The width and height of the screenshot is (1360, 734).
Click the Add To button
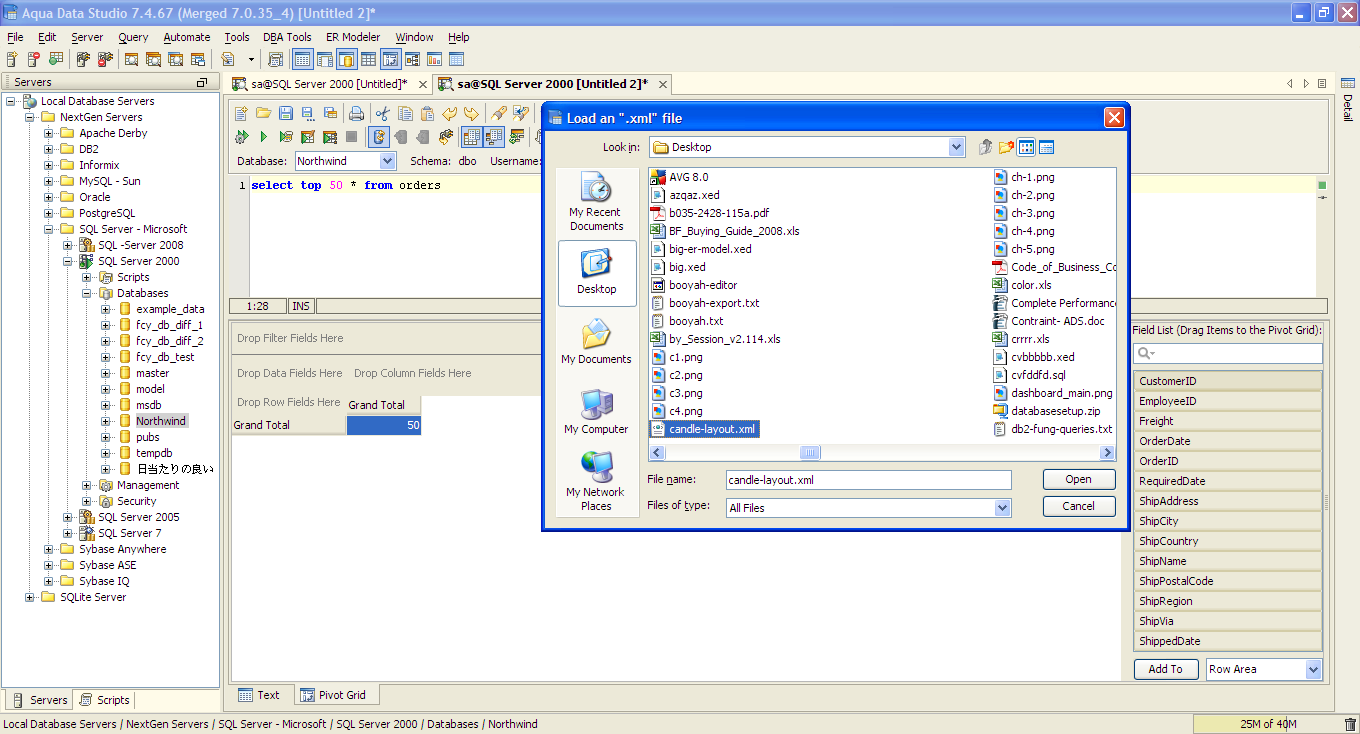[1165, 669]
